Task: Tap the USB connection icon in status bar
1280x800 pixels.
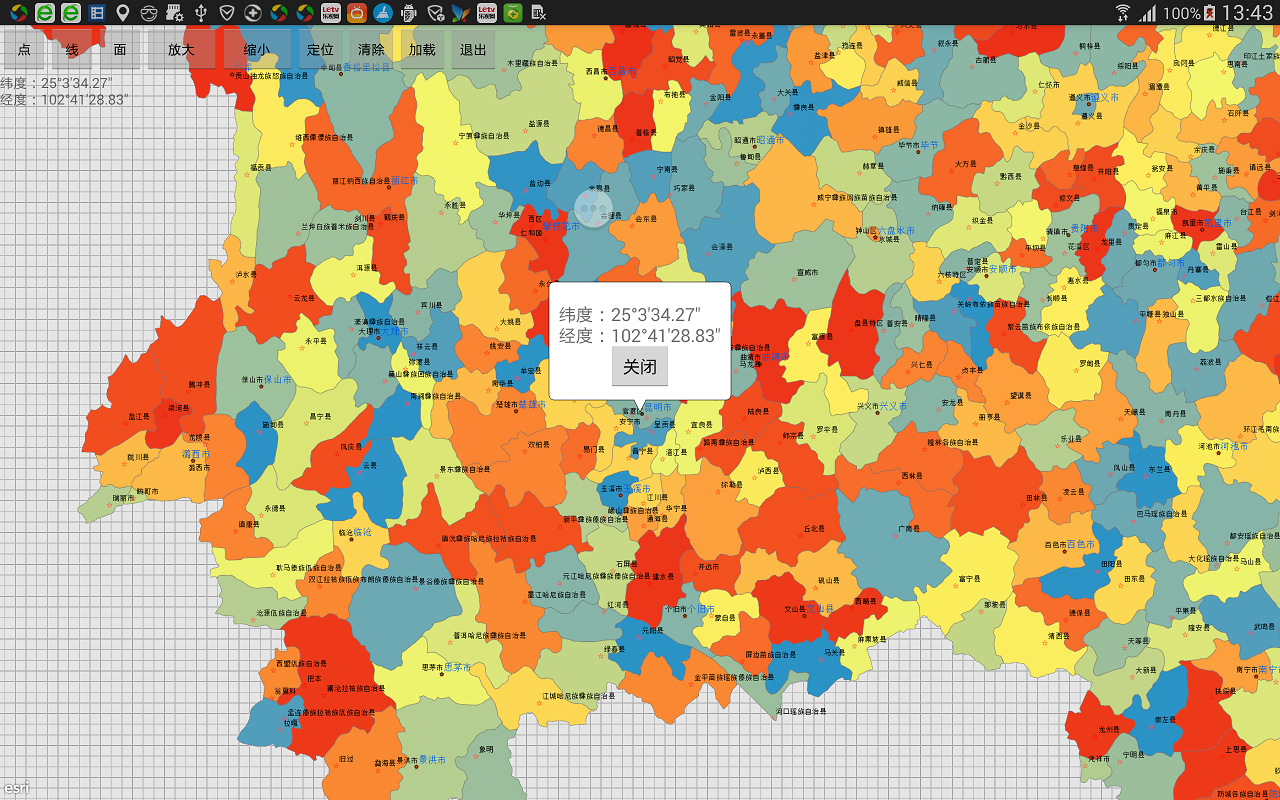Action: 201,13
